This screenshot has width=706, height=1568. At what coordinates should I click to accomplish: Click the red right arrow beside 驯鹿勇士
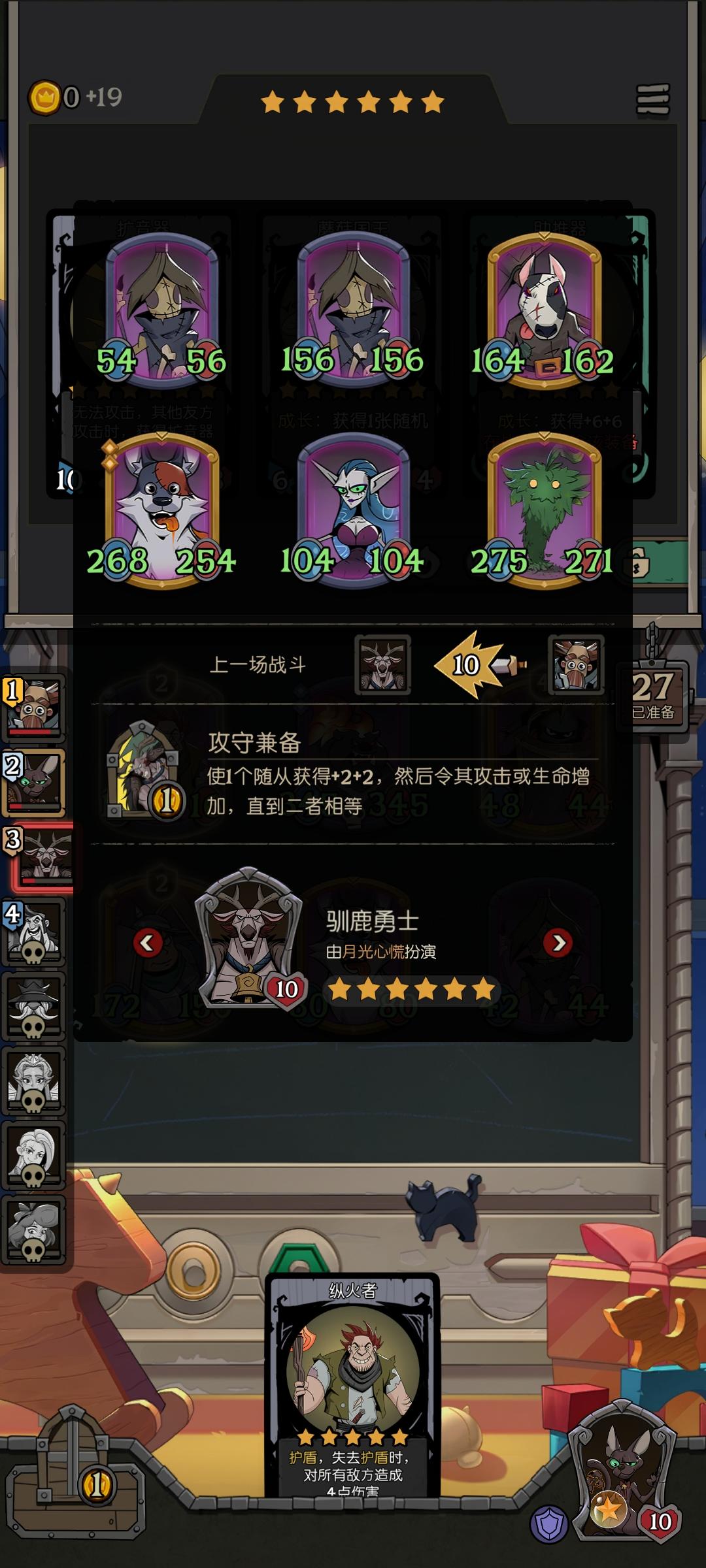coord(558,943)
